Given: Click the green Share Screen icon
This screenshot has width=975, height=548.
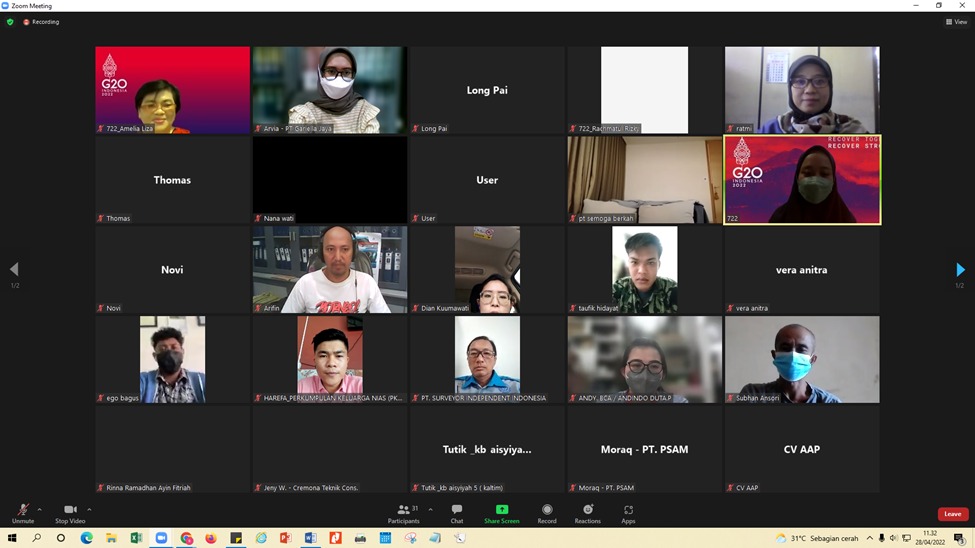Looking at the screenshot, I should (x=502, y=510).
